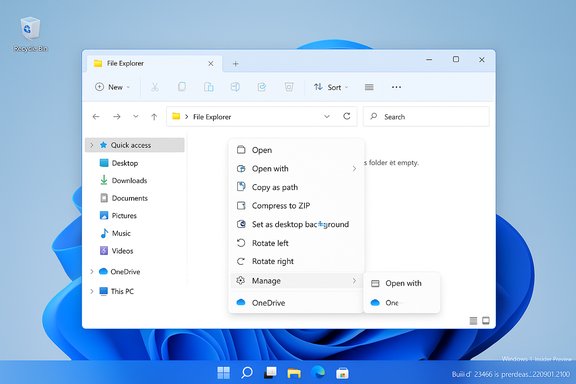Select the File Explorer tab
Image resolution: width=576 pixels, height=384 pixels.
coord(154,64)
